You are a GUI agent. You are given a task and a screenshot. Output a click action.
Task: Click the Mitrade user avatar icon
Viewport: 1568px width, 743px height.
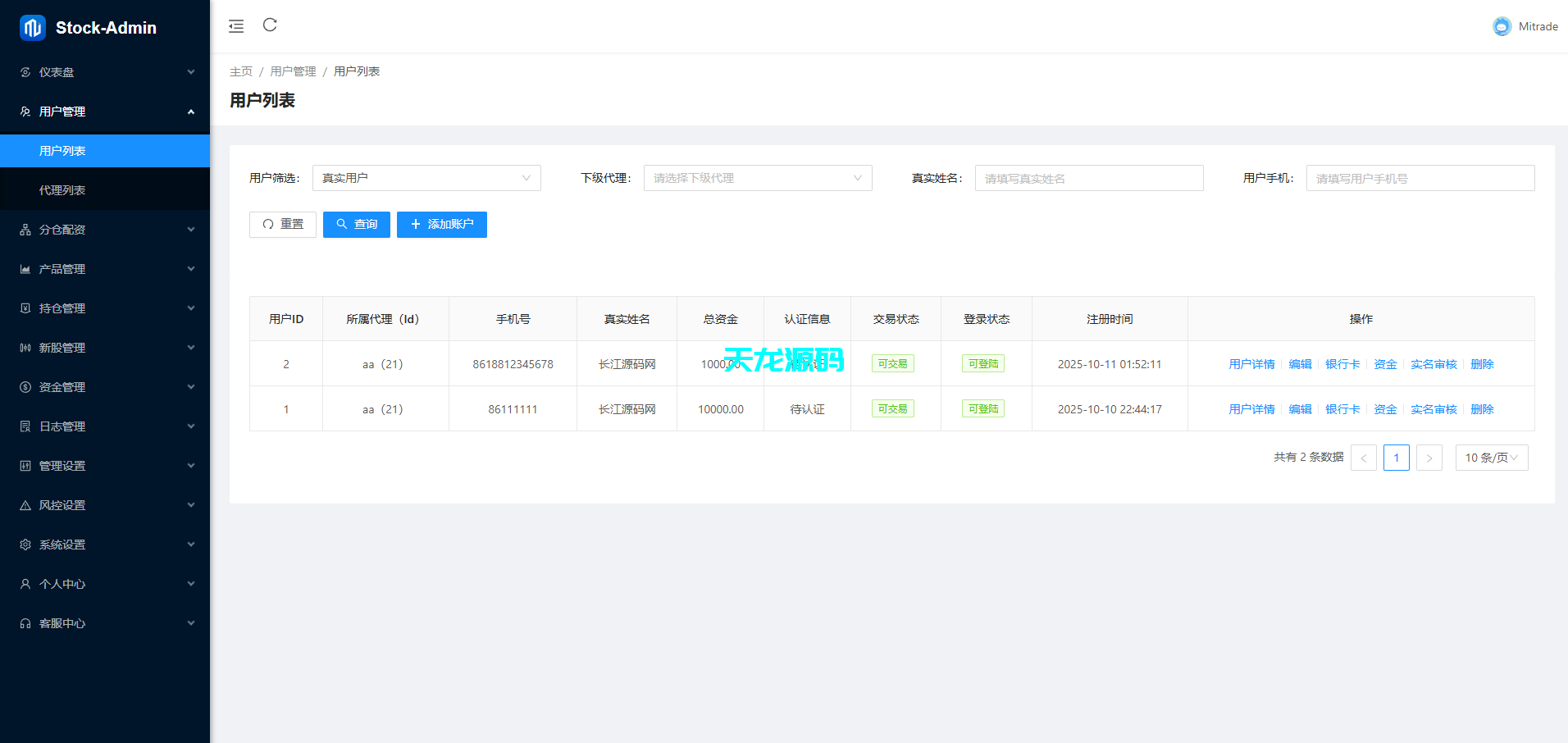tap(1502, 26)
